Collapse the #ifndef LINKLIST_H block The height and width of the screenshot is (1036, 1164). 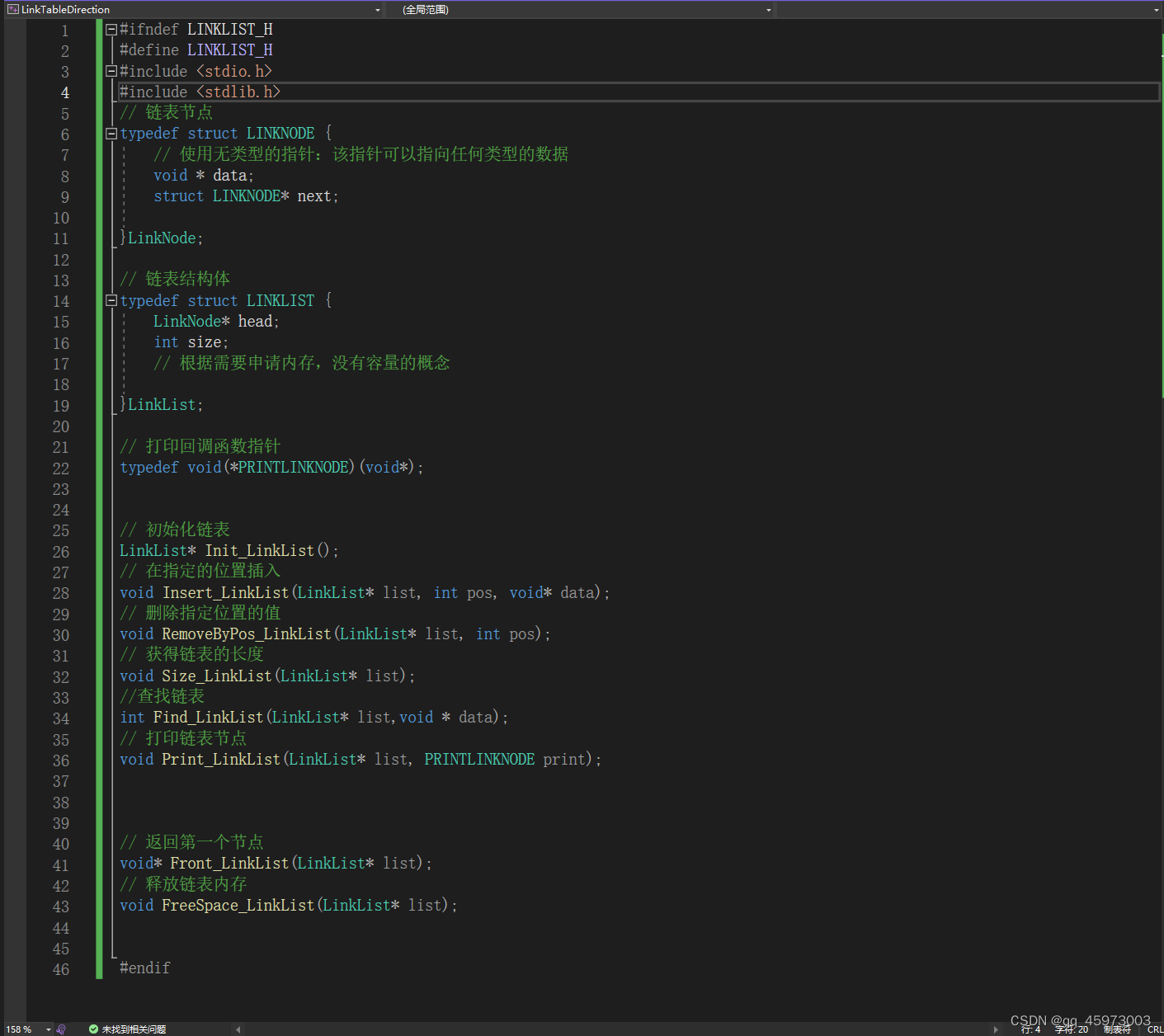pyautogui.click(x=111, y=30)
